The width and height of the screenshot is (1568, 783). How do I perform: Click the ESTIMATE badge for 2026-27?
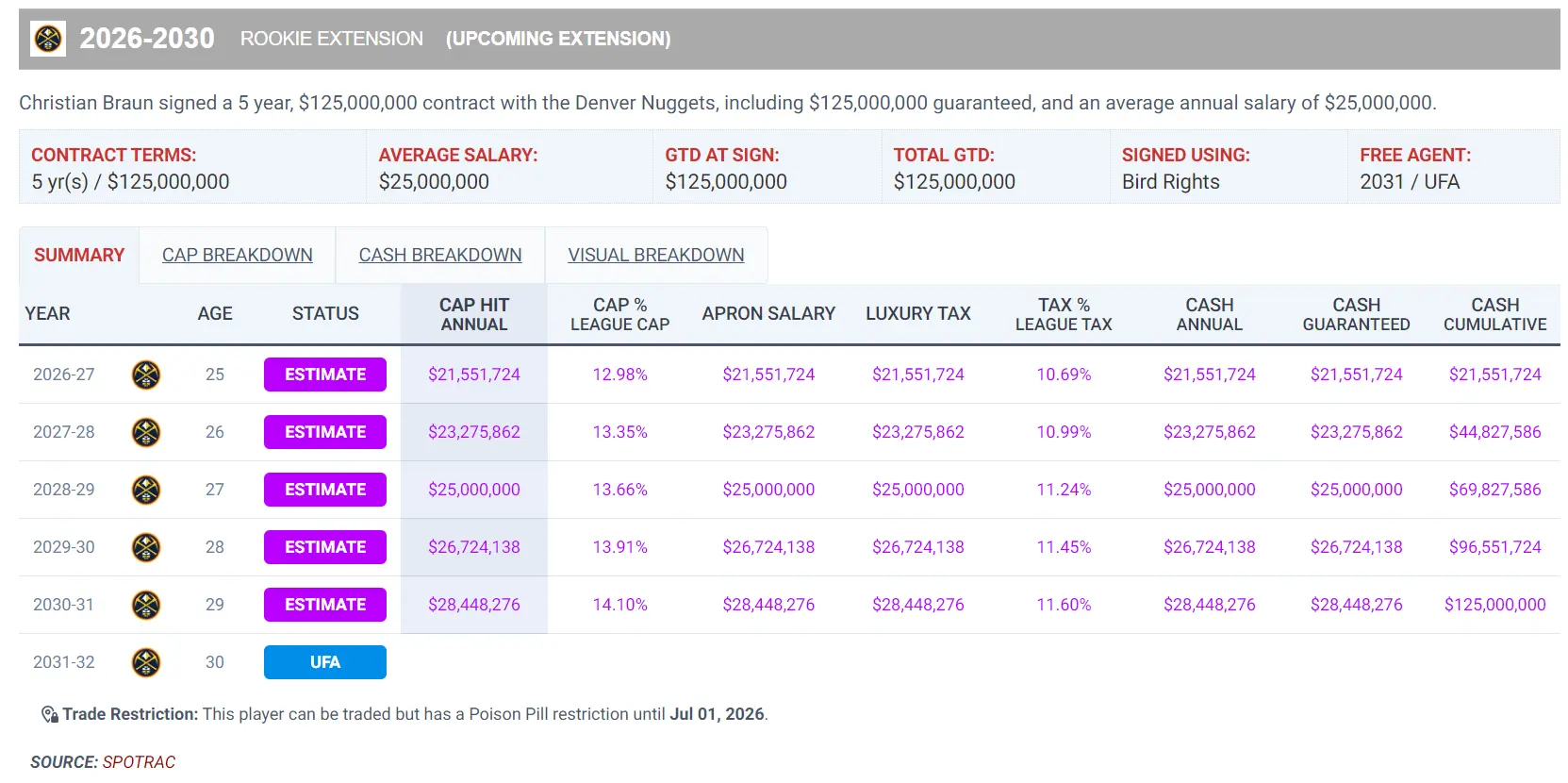pos(324,375)
